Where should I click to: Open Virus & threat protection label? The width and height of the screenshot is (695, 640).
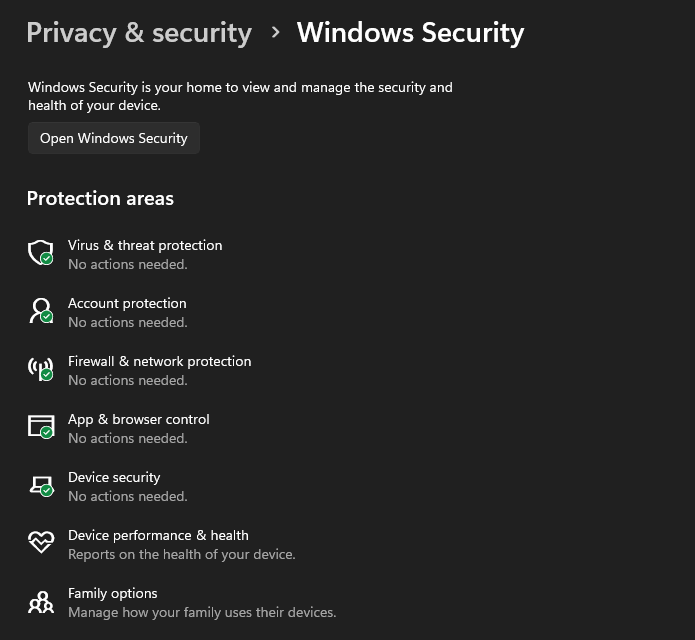coord(145,245)
